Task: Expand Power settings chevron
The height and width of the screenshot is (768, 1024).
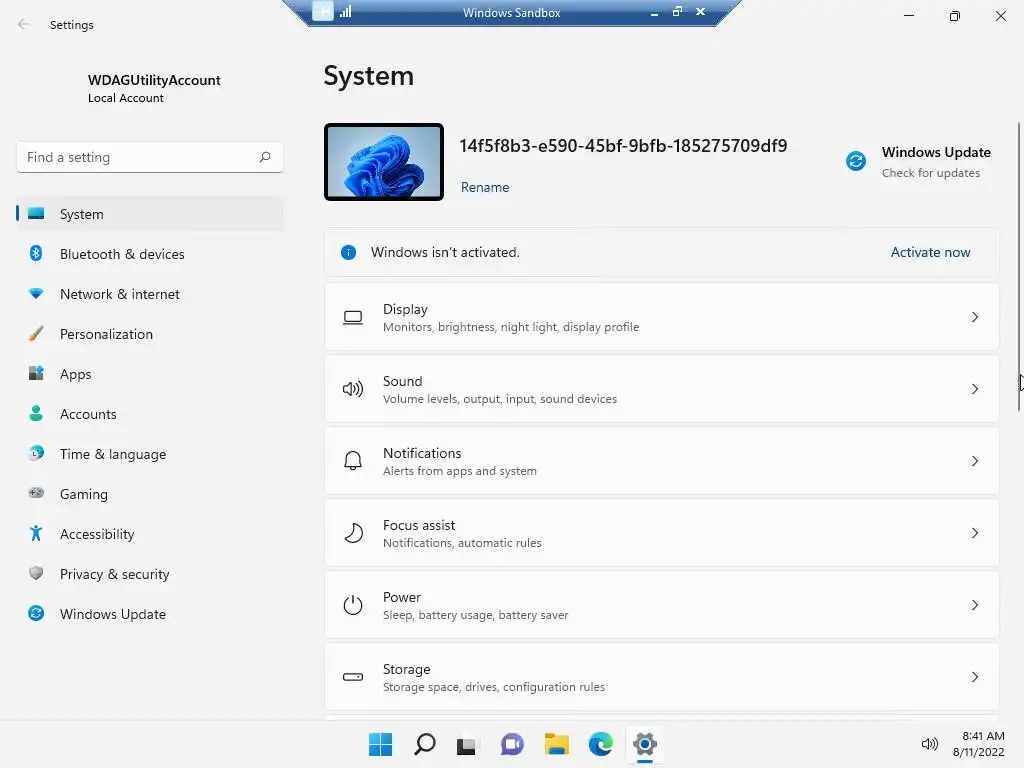Action: (974, 605)
